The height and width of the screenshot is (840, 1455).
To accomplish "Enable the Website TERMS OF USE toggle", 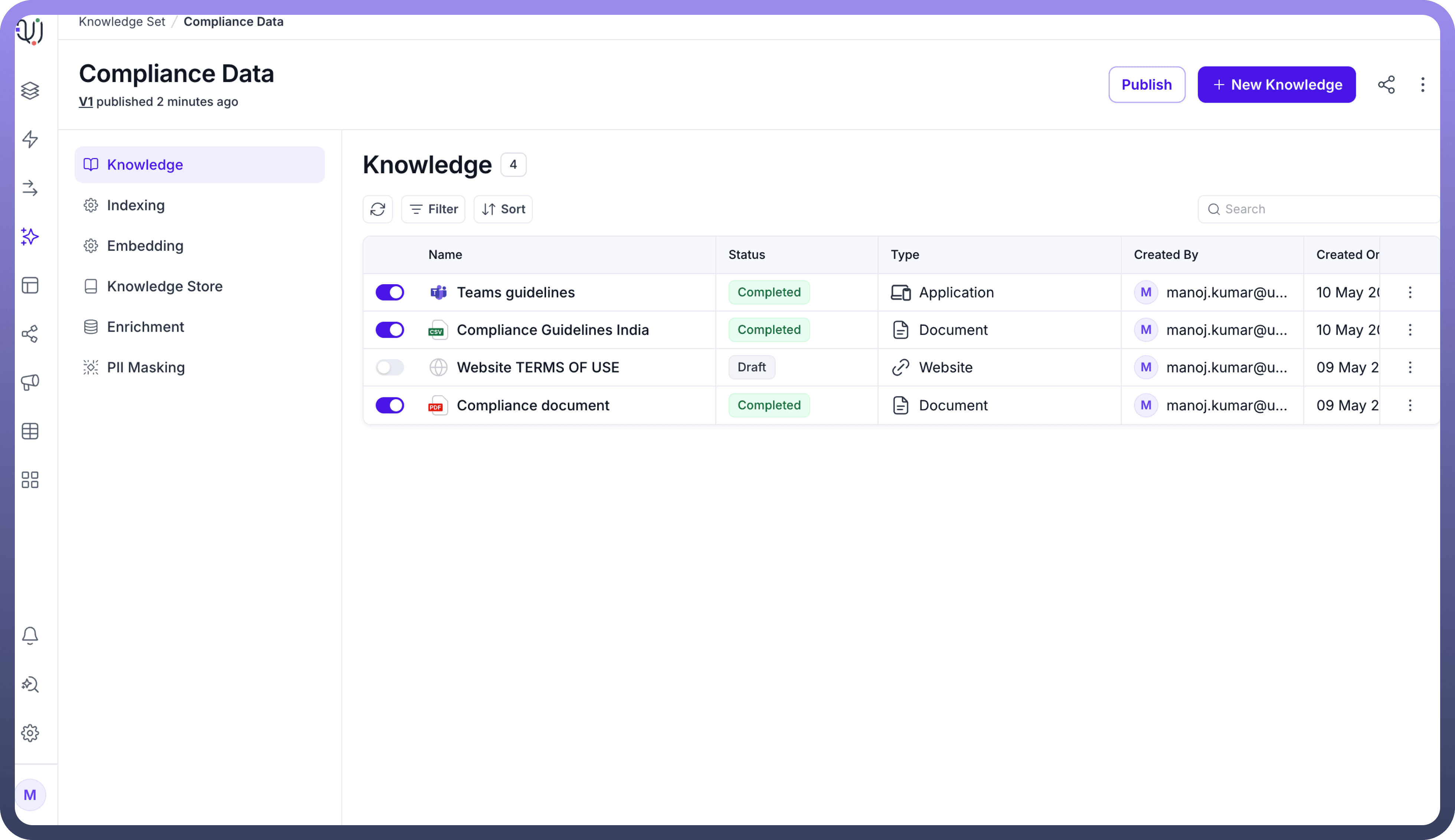I will coord(390,367).
